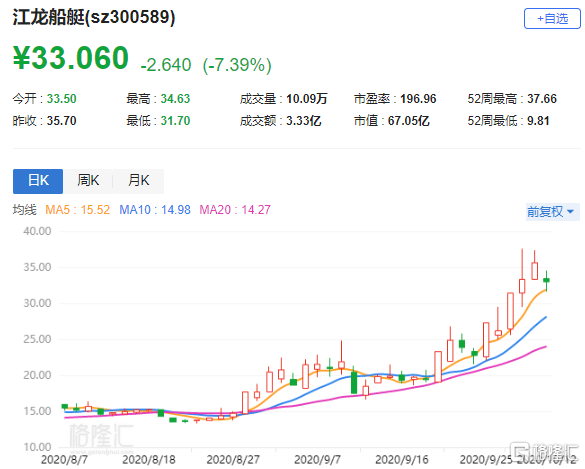The height and width of the screenshot is (469, 585).
Task: Click the large green candlestick below 20.00
Action: 354,382
